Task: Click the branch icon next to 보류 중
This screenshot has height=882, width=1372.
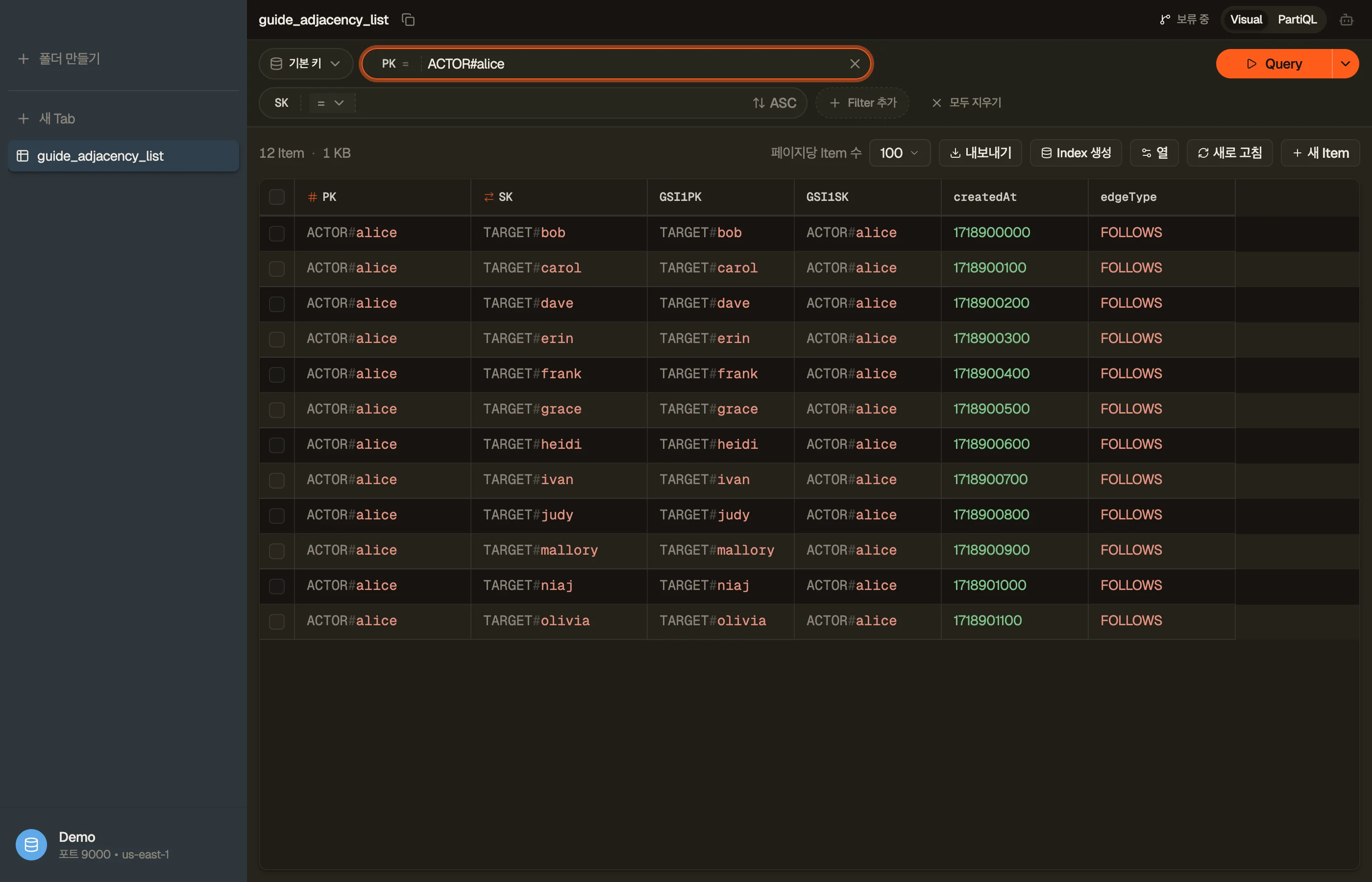Action: pos(1165,20)
